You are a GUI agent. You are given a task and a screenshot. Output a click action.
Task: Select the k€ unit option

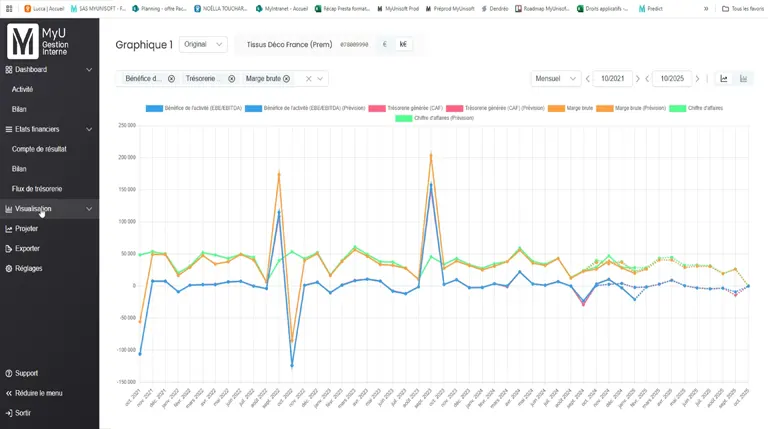click(404, 45)
